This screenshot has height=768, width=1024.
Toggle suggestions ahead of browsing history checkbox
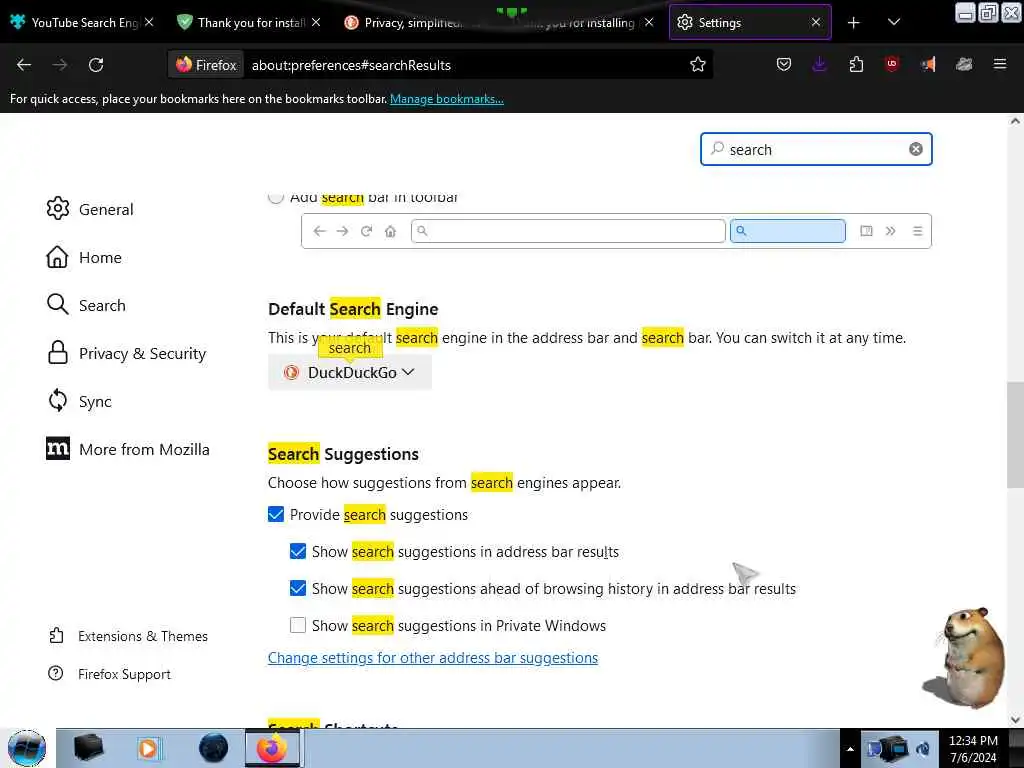298,588
